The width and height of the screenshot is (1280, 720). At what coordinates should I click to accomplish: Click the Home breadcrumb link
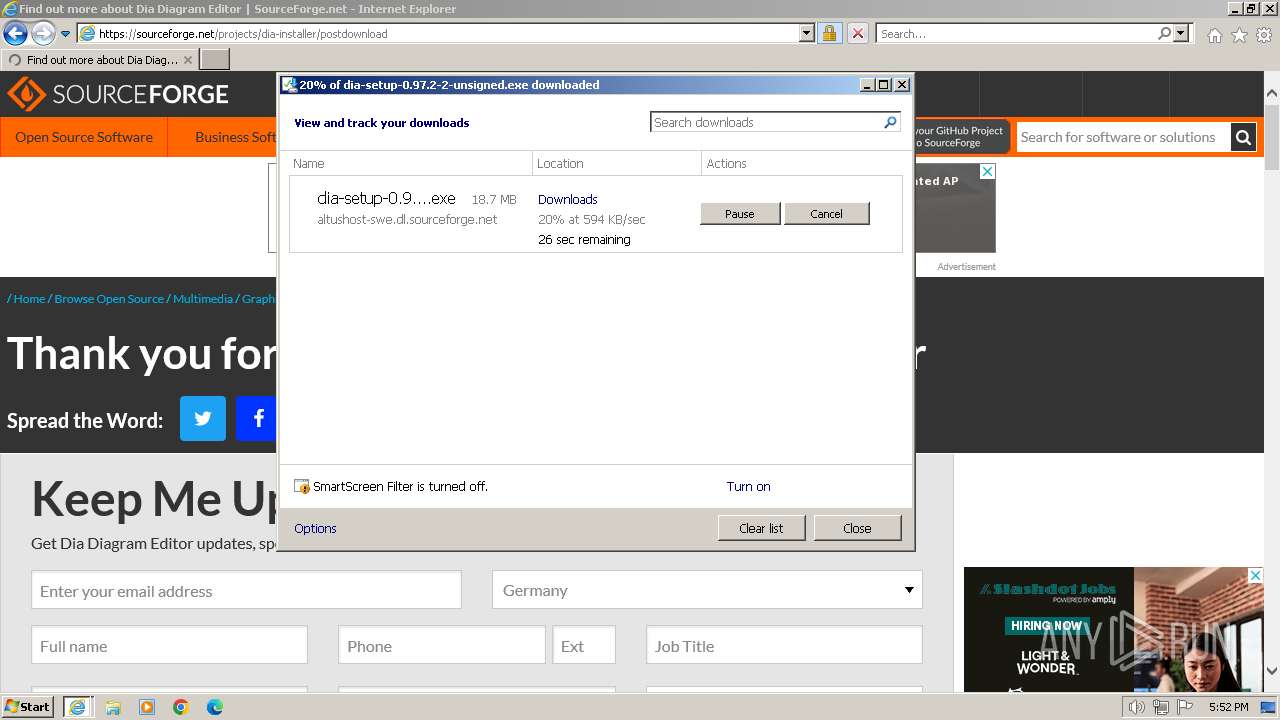(29, 298)
